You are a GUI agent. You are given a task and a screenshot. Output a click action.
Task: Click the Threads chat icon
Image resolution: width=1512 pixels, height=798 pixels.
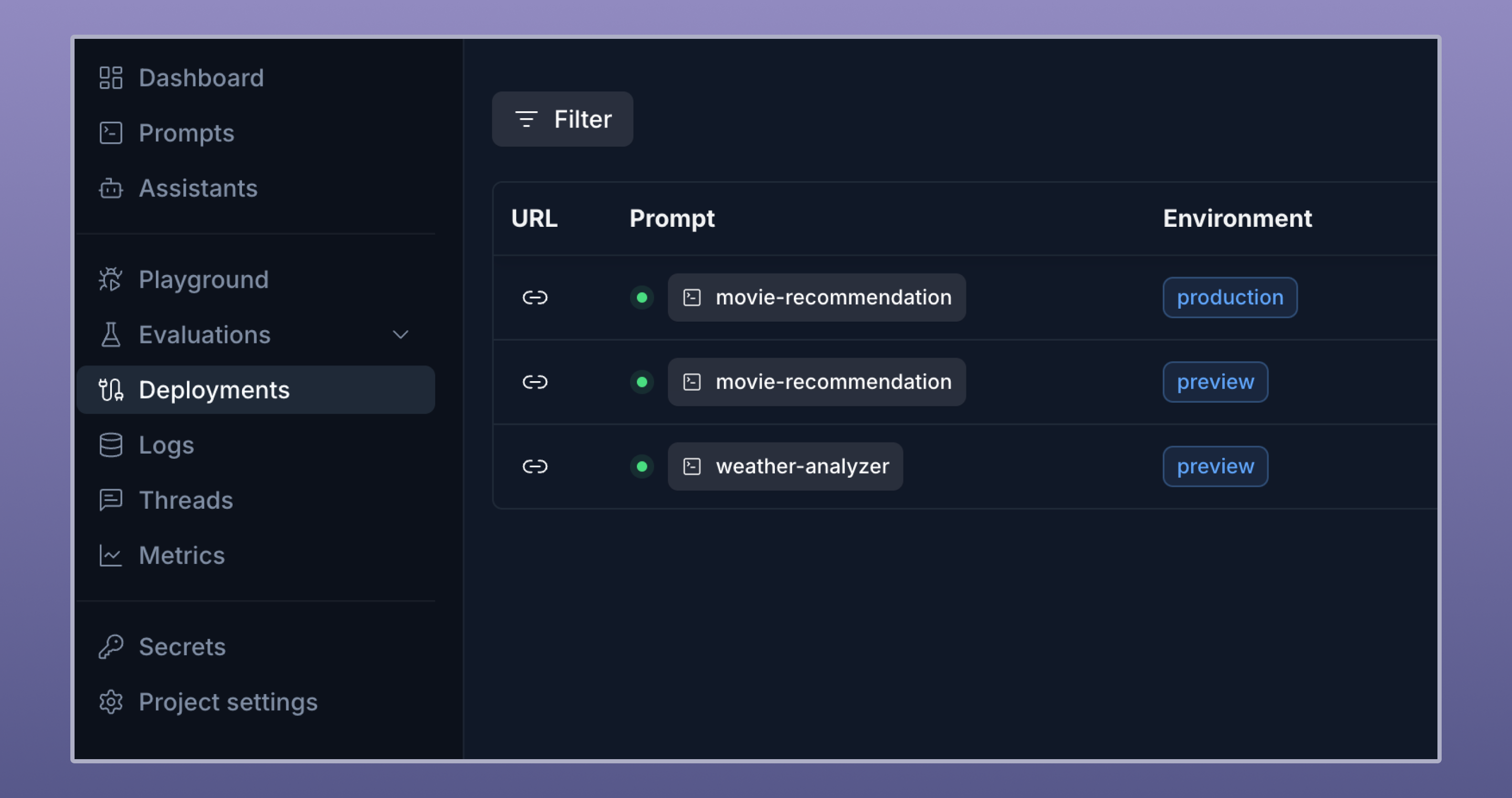[x=110, y=500]
